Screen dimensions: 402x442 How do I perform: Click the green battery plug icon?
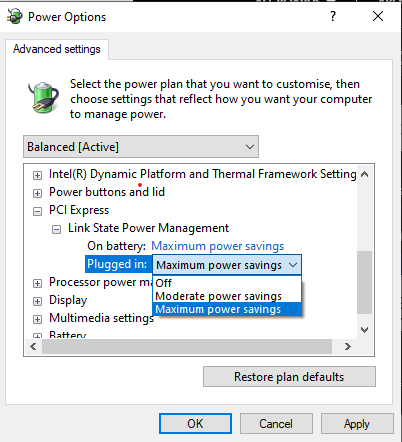pos(44,98)
